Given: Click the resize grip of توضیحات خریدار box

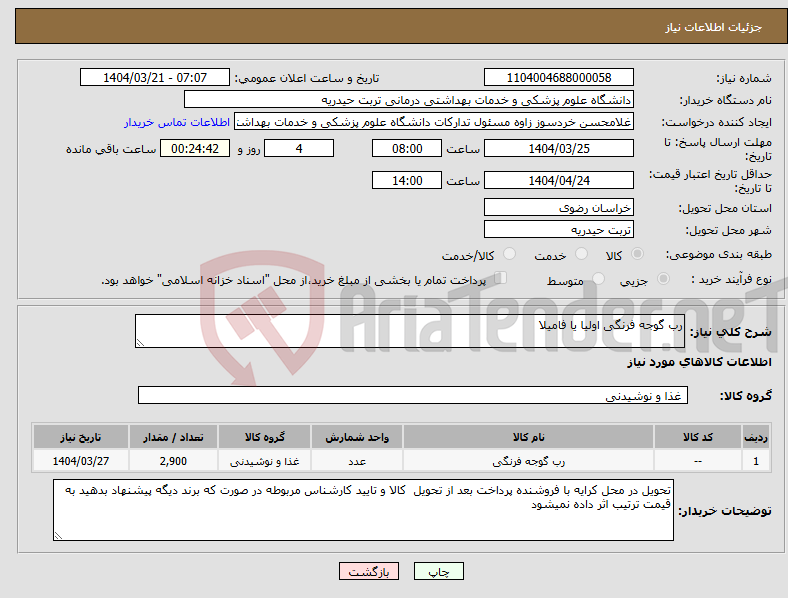Looking at the screenshot, I should coord(58,536).
